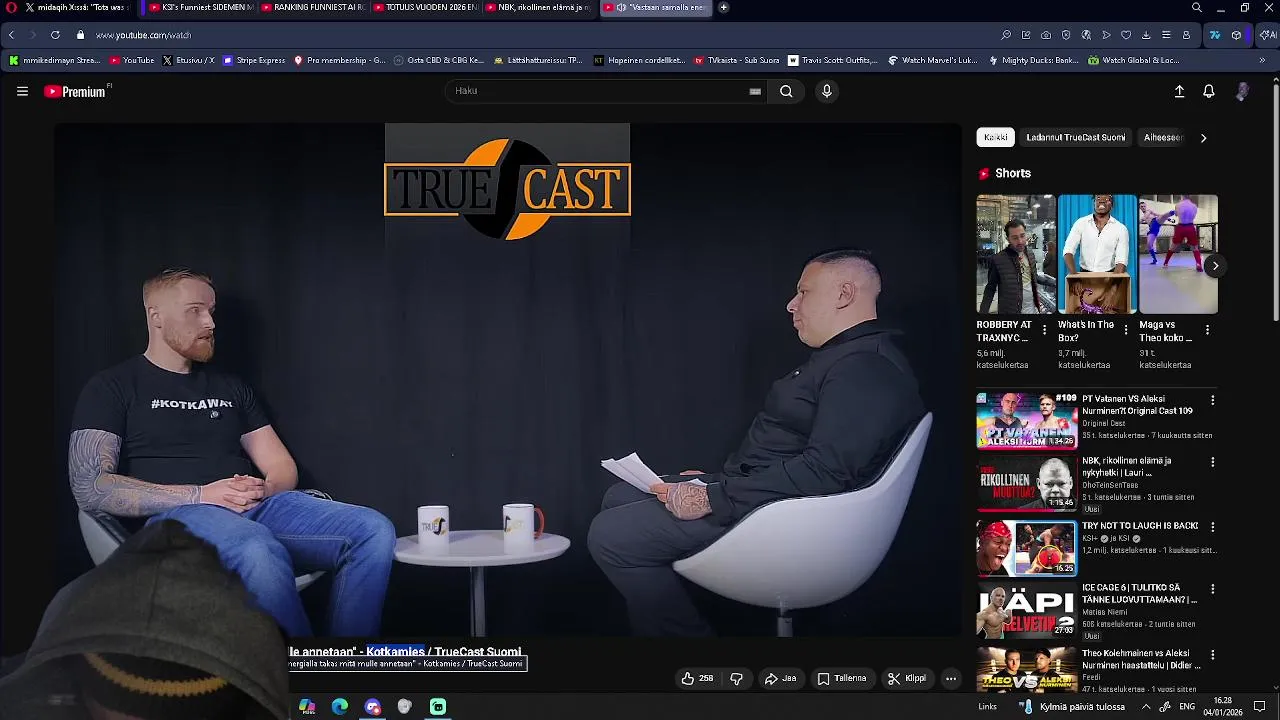
Task: Open more video actions three-dot menu
Action: 951,678
